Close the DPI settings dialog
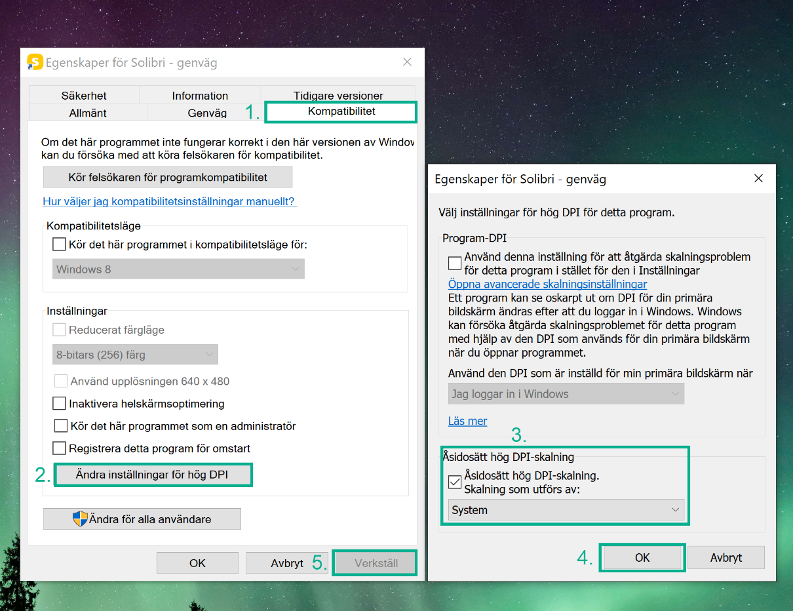The width and height of the screenshot is (794, 612). click(x=758, y=178)
